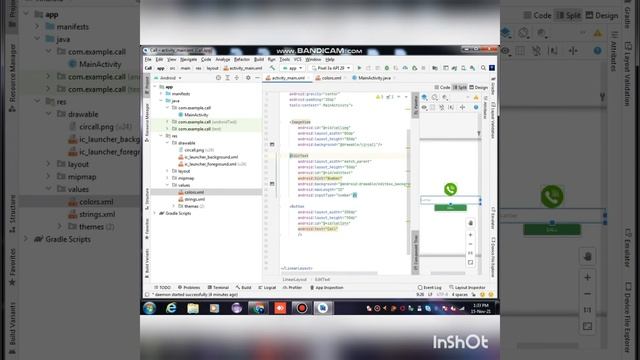Click the orientation icon in design toolbar
The image size is (640, 360).
(435, 97)
